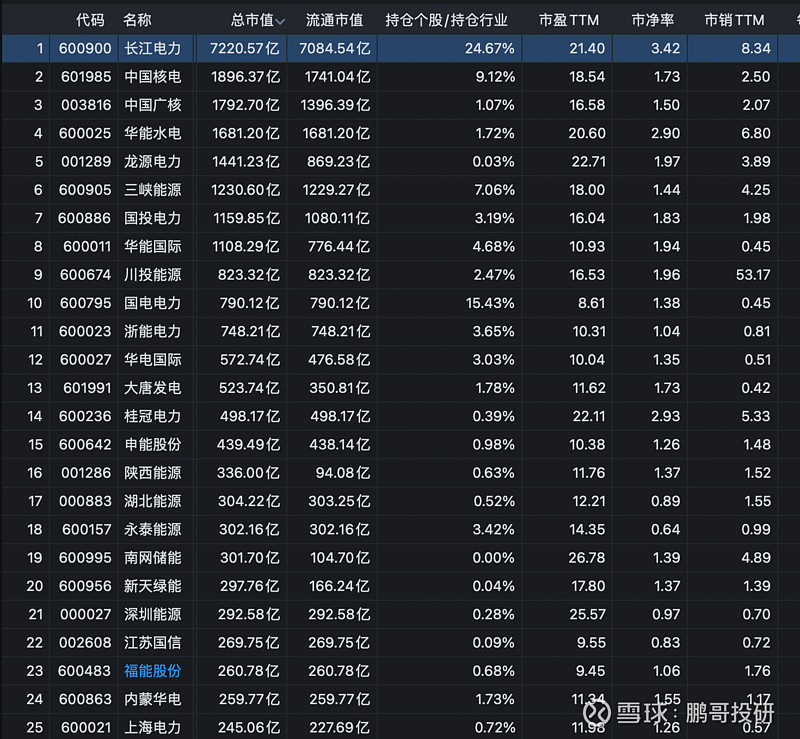Click stock code 600011
This screenshot has height=739, width=800.
tap(87, 247)
